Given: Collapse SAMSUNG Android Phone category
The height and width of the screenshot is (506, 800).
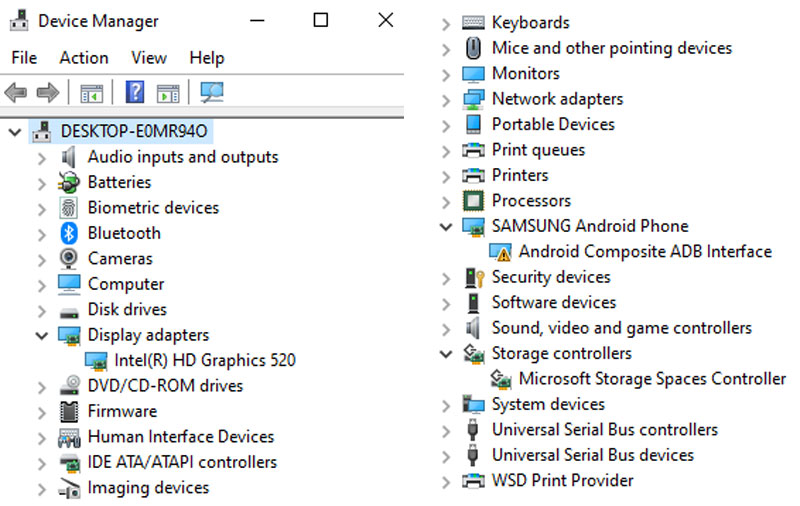Looking at the screenshot, I should [446, 227].
